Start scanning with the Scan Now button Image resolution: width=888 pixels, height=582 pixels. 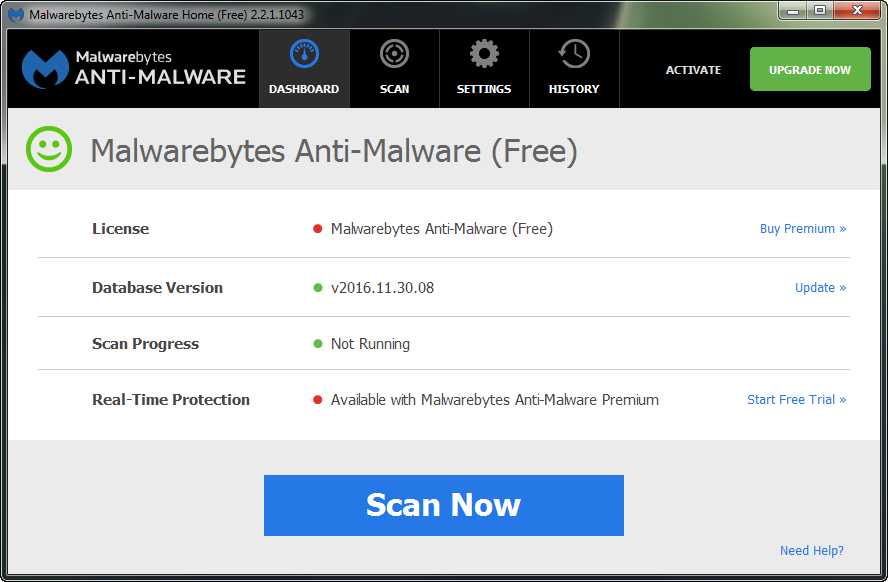[x=443, y=505]
